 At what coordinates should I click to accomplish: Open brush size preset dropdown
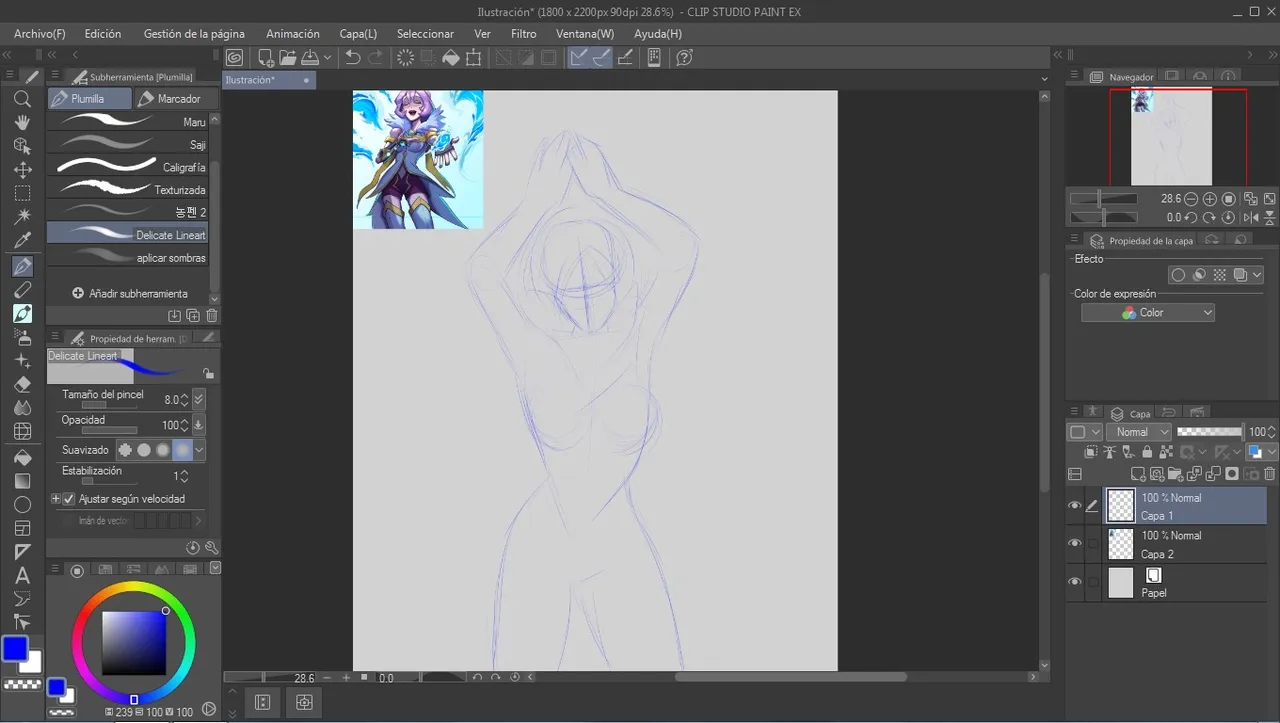coord(198,399)
